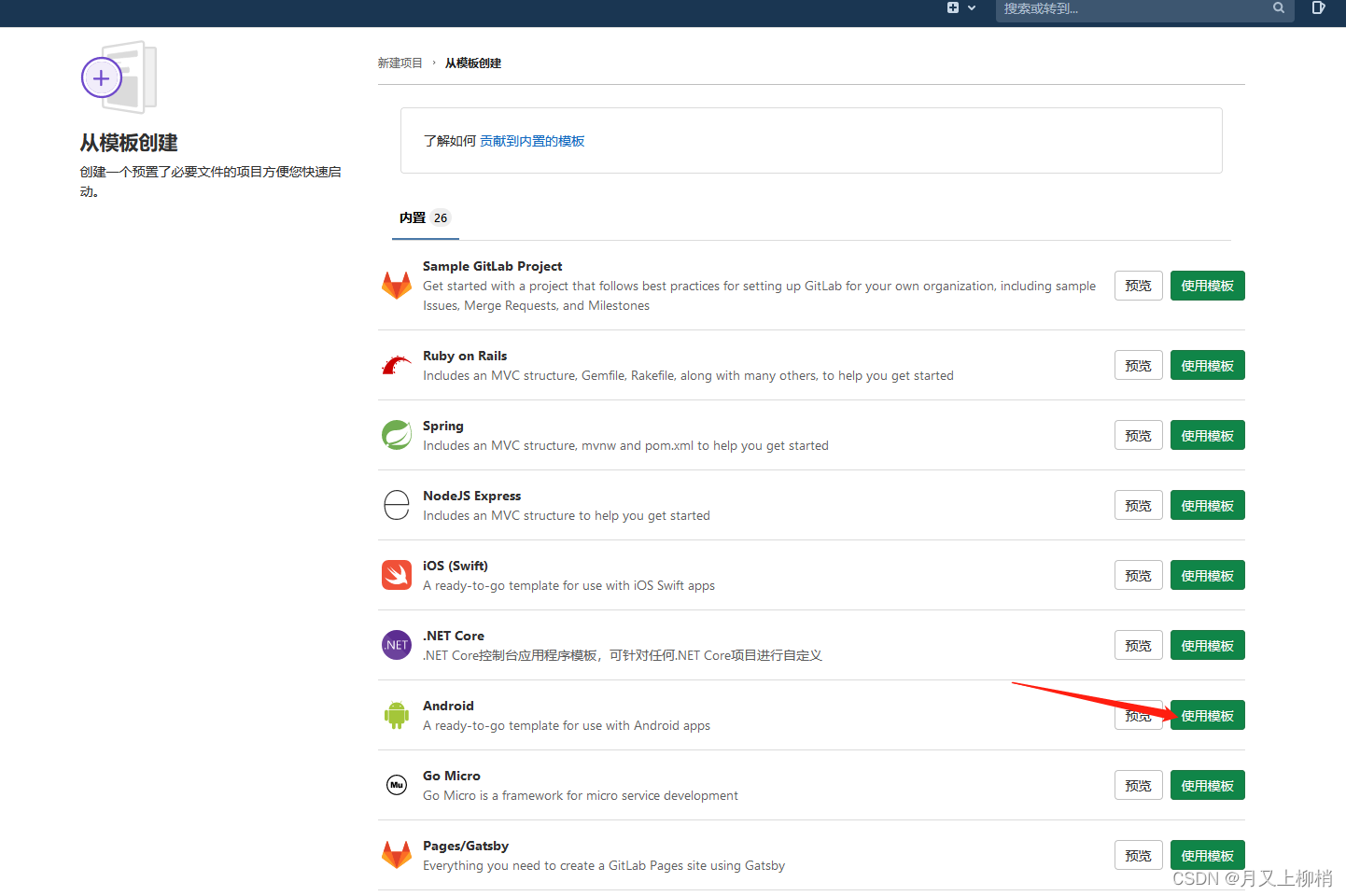Use the iOS (Swift) template
This screenshot has width=1346, height=896.
click(x=1208, y=576)
